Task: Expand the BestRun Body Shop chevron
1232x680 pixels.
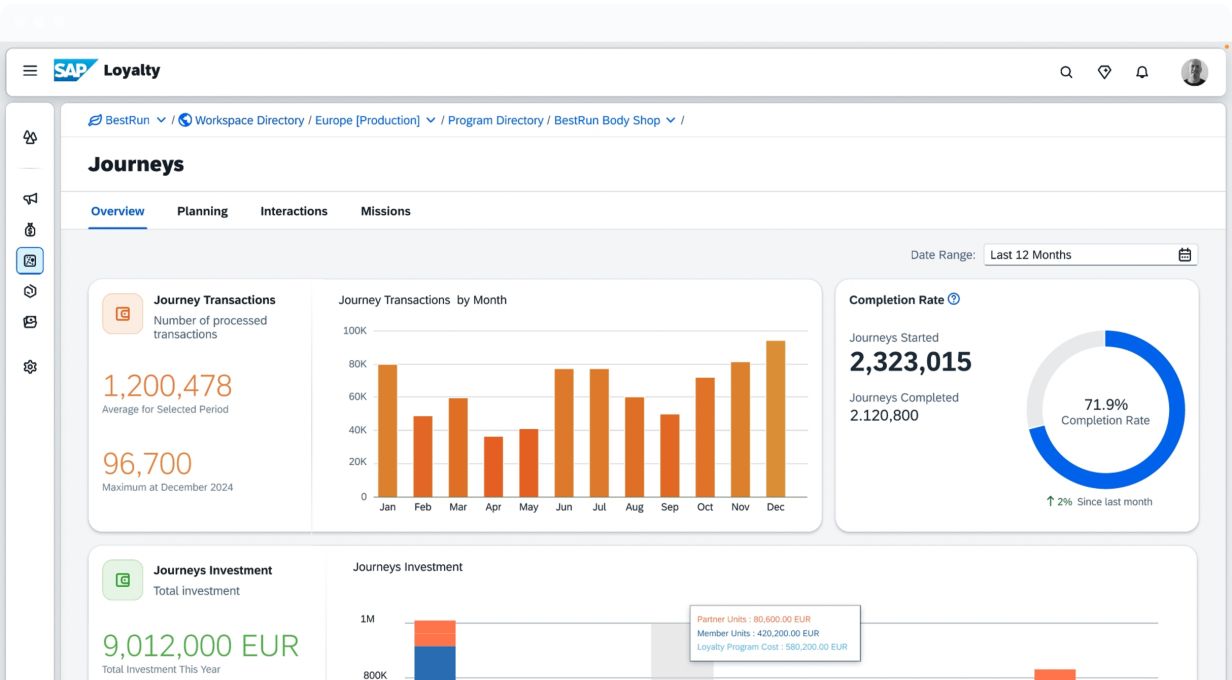Action: click(x=671, y=120)
